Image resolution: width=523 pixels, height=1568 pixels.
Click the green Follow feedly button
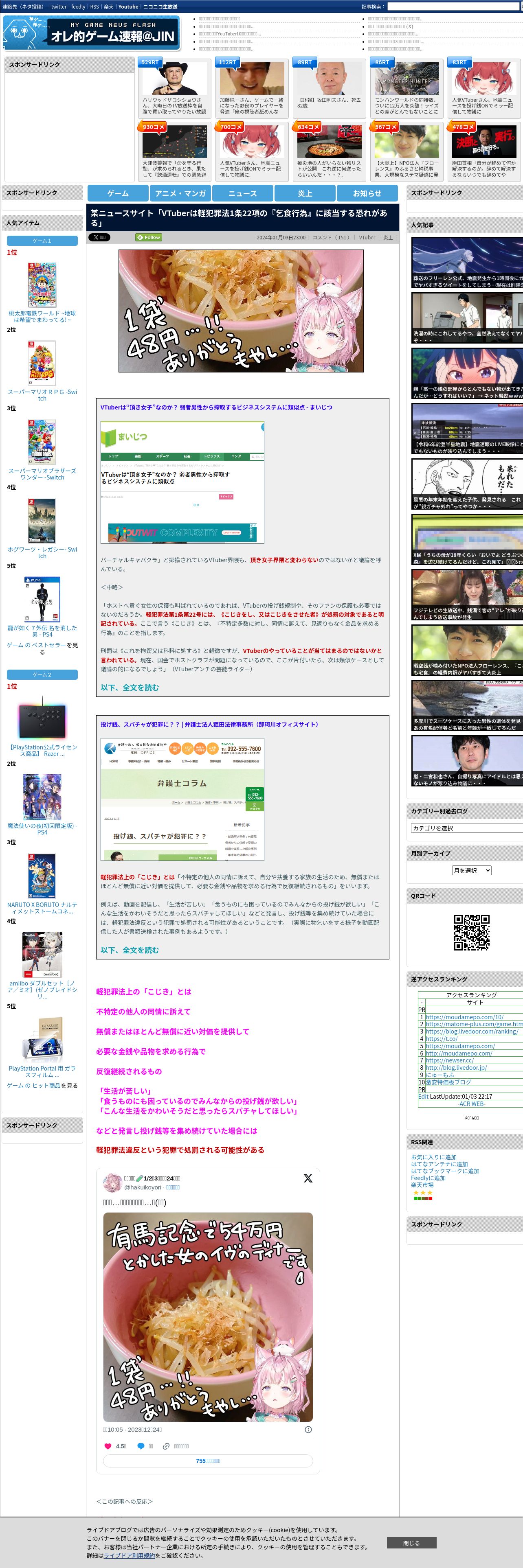click(x=149, y=237)
